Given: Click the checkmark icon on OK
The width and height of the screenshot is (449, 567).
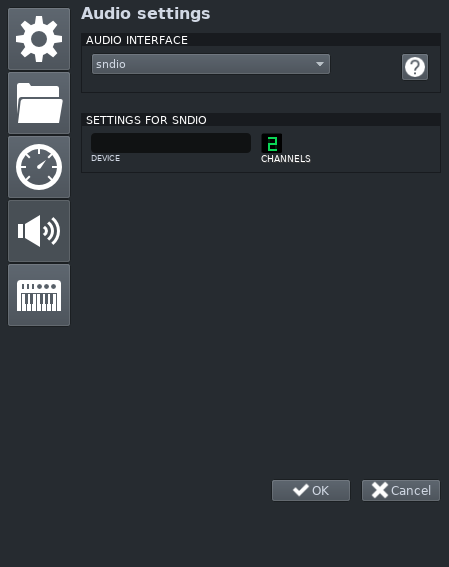Looking at the screenshot, I should (x=300, y=490).
